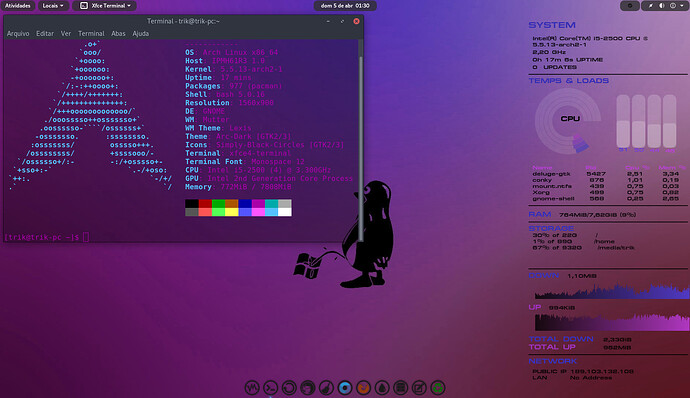690x398 pixels.
Task: Click the white swatch in terminal color palette
Action: (x=285, y=212)
